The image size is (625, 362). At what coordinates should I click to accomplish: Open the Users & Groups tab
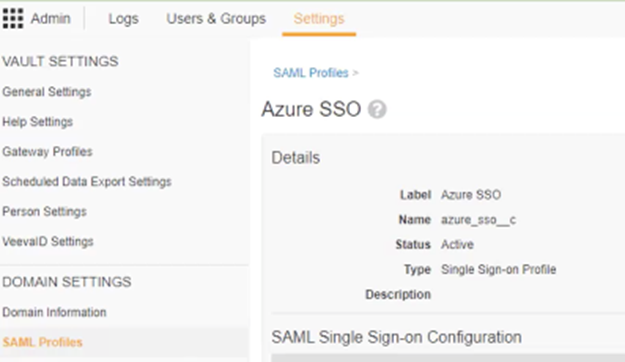(x=216, y=18)
